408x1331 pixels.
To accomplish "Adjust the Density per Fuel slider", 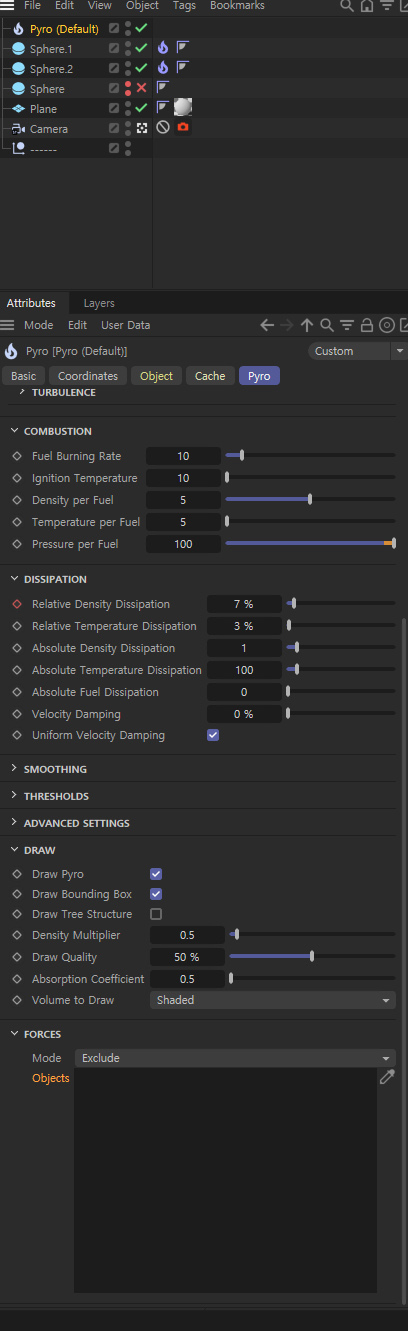I will coord(310,500).
